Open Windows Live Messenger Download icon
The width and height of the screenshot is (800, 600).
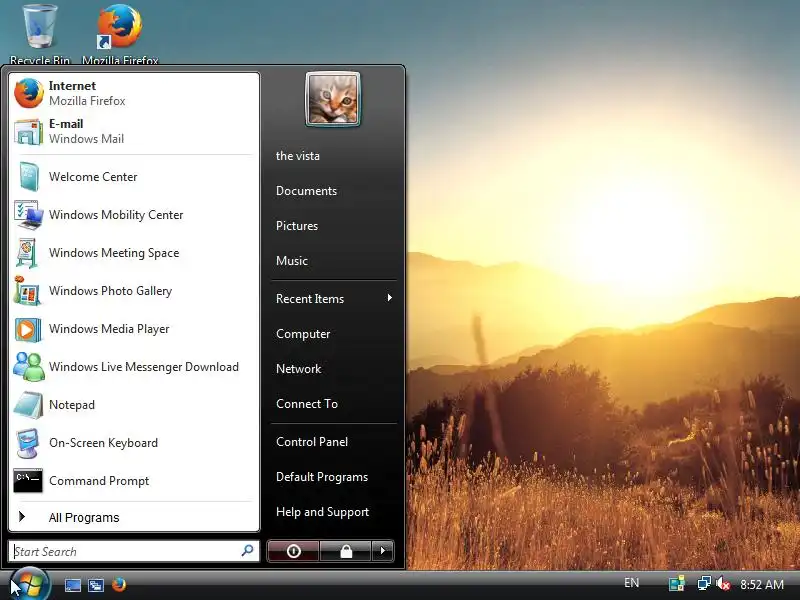click(29, 367)
